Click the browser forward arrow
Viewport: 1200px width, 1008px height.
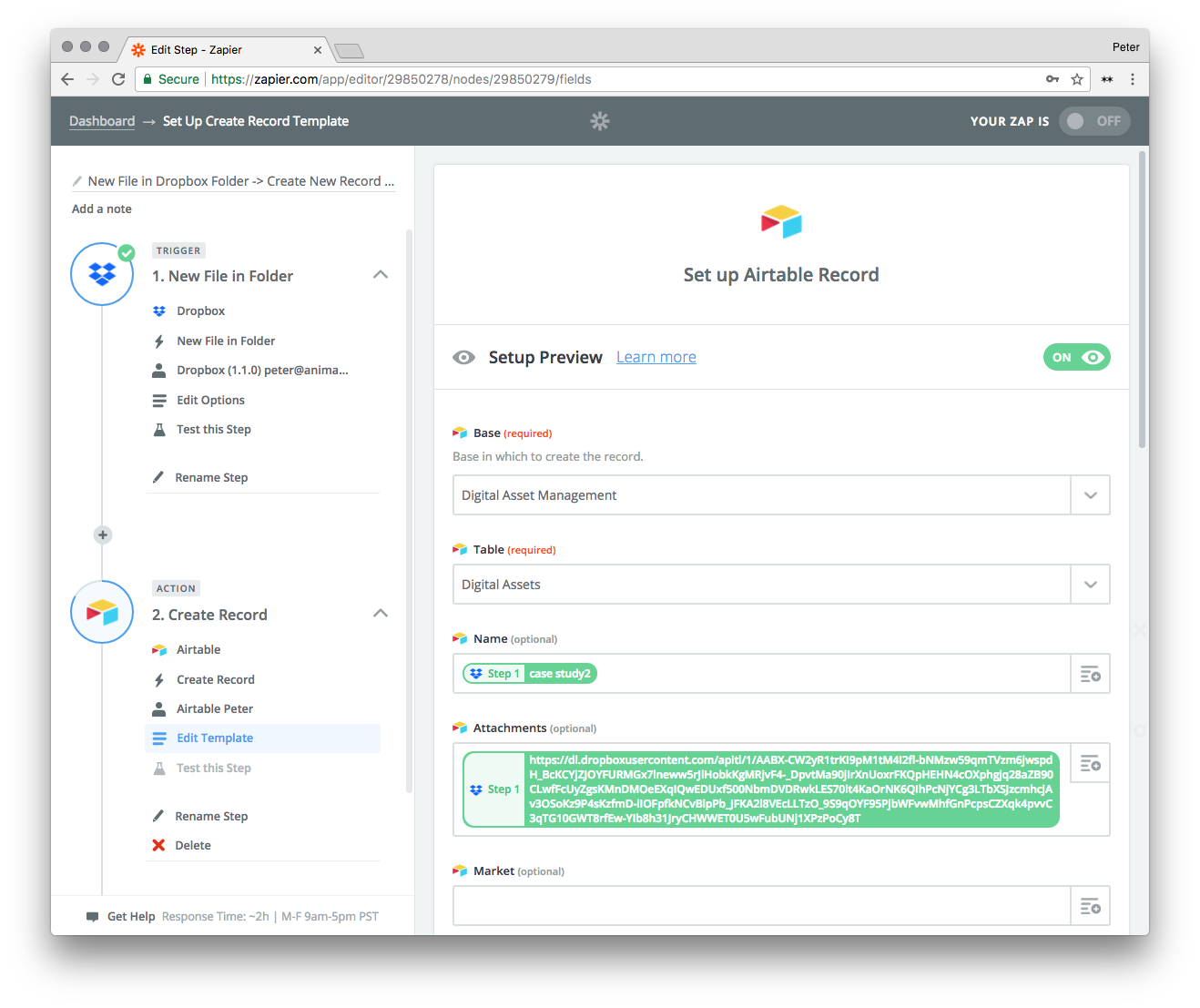tap(93, 79)
